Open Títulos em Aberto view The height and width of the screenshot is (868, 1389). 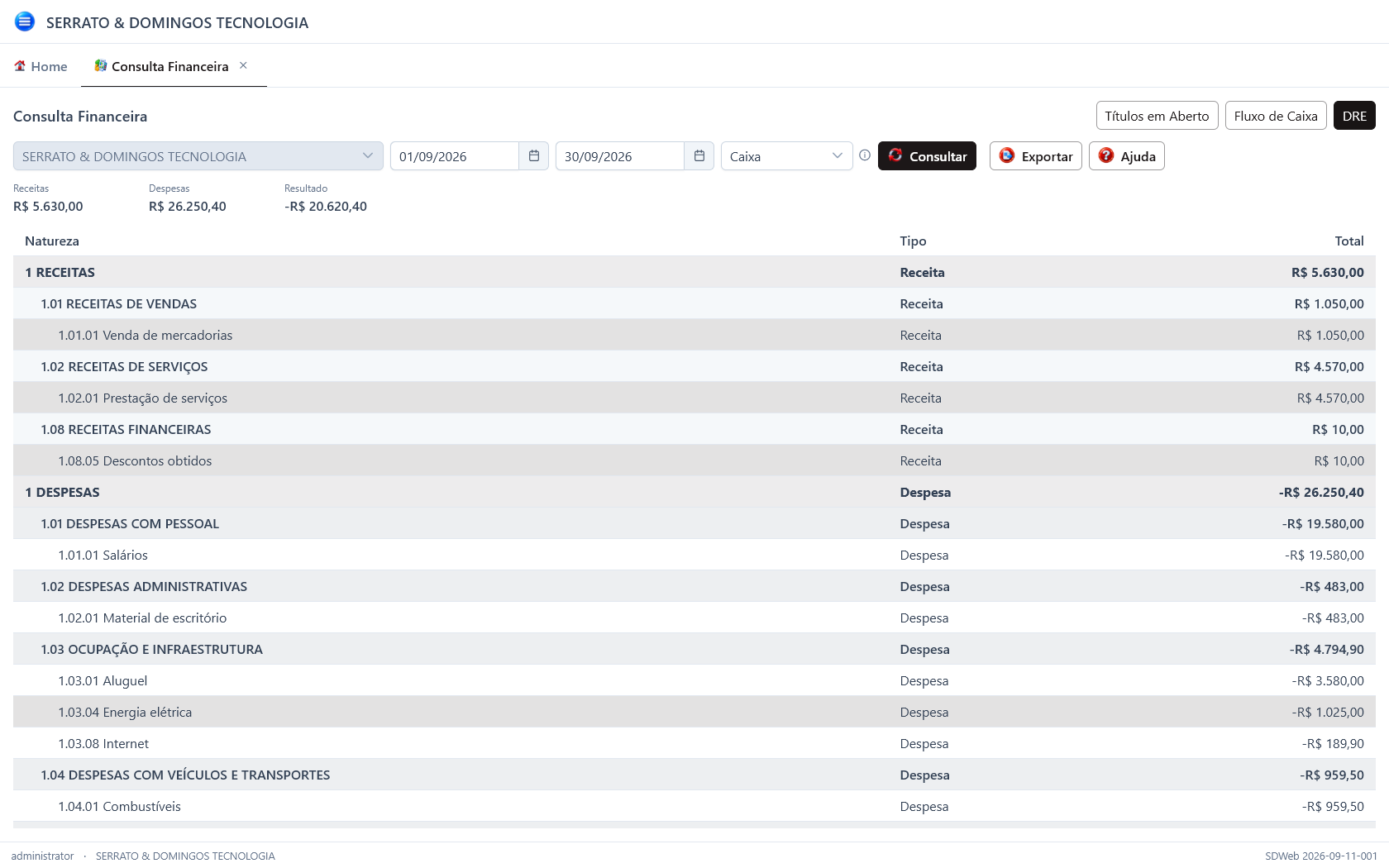click(x=1157, y=116)
